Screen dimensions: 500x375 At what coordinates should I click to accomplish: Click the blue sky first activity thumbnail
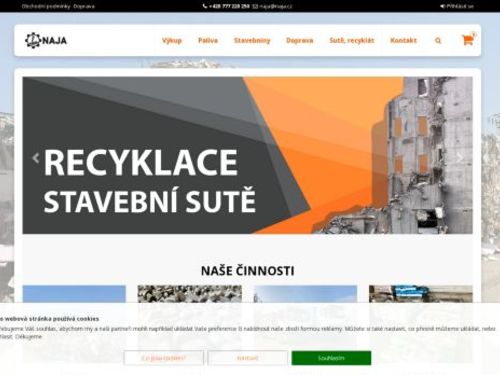click(74, 294)
